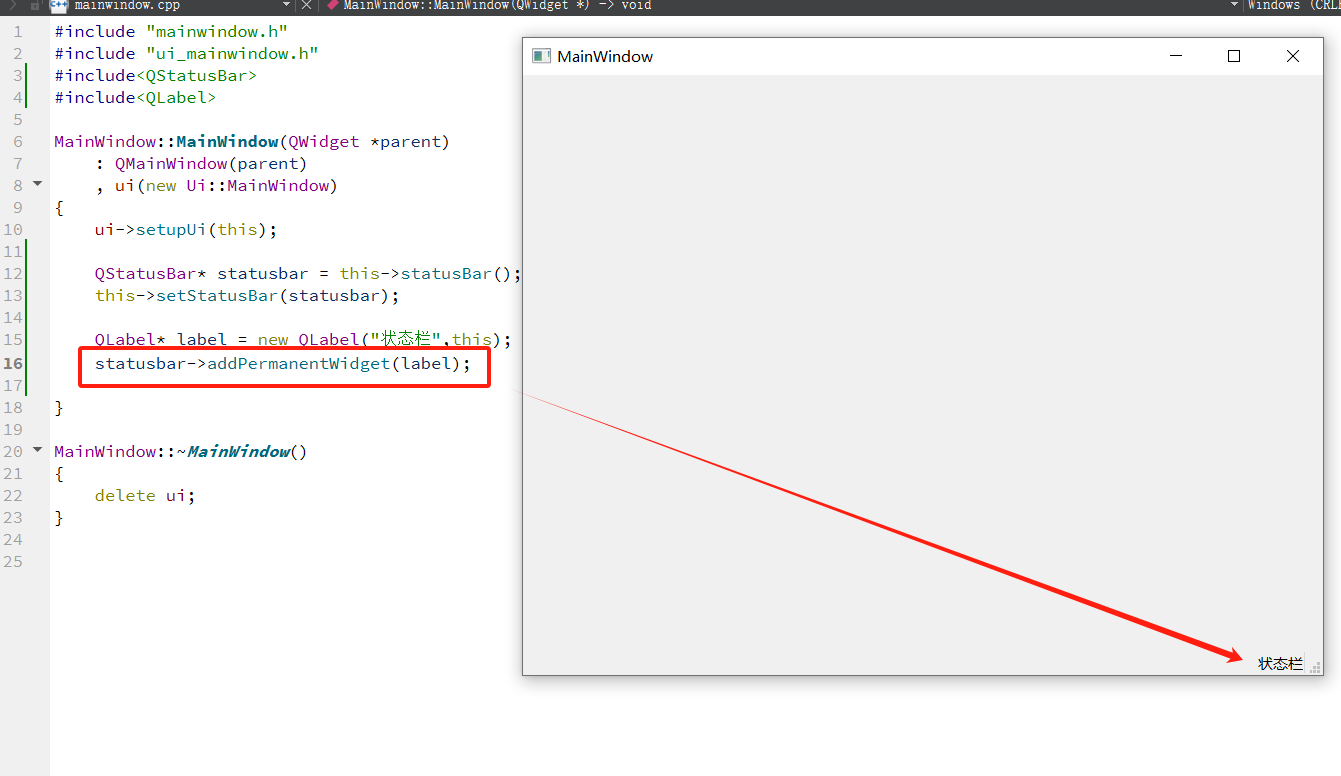Image resolution: width=1341 pixels, height=776 pixels.
Task: Close the mainwindow.cpp document with the X
Action: (307, 5)
